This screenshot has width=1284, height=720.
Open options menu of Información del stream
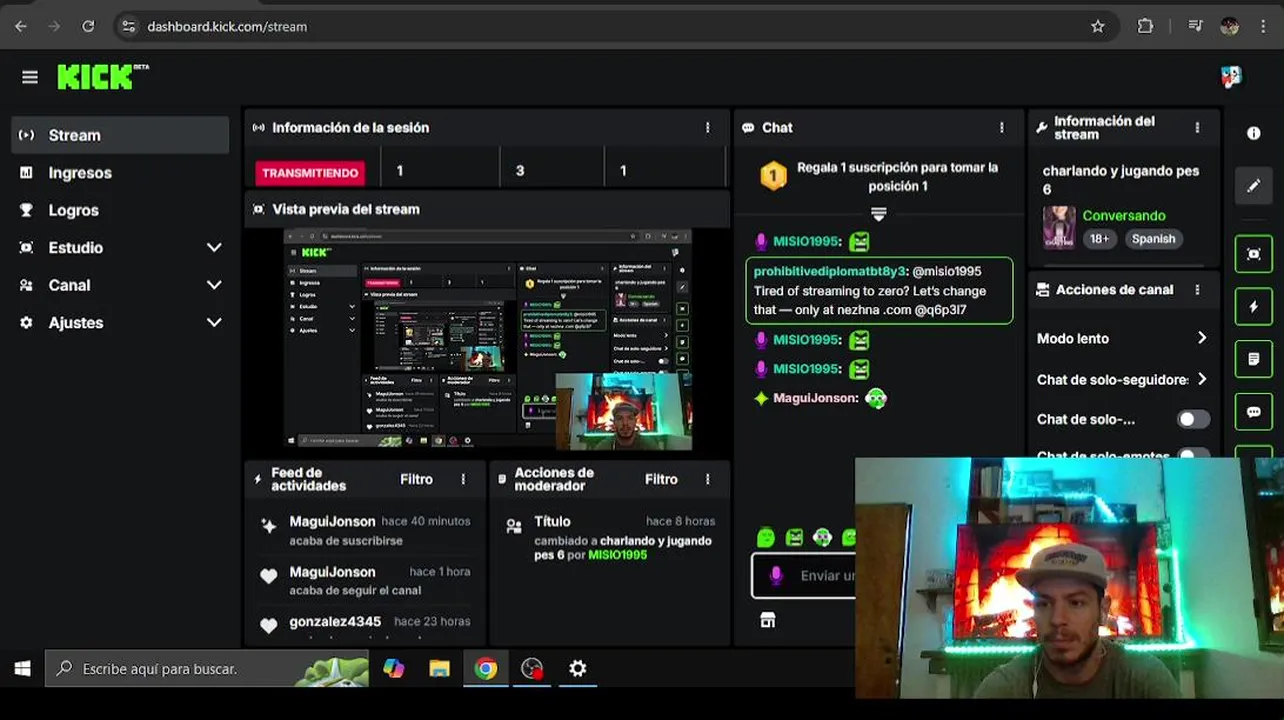(1197, 128)
